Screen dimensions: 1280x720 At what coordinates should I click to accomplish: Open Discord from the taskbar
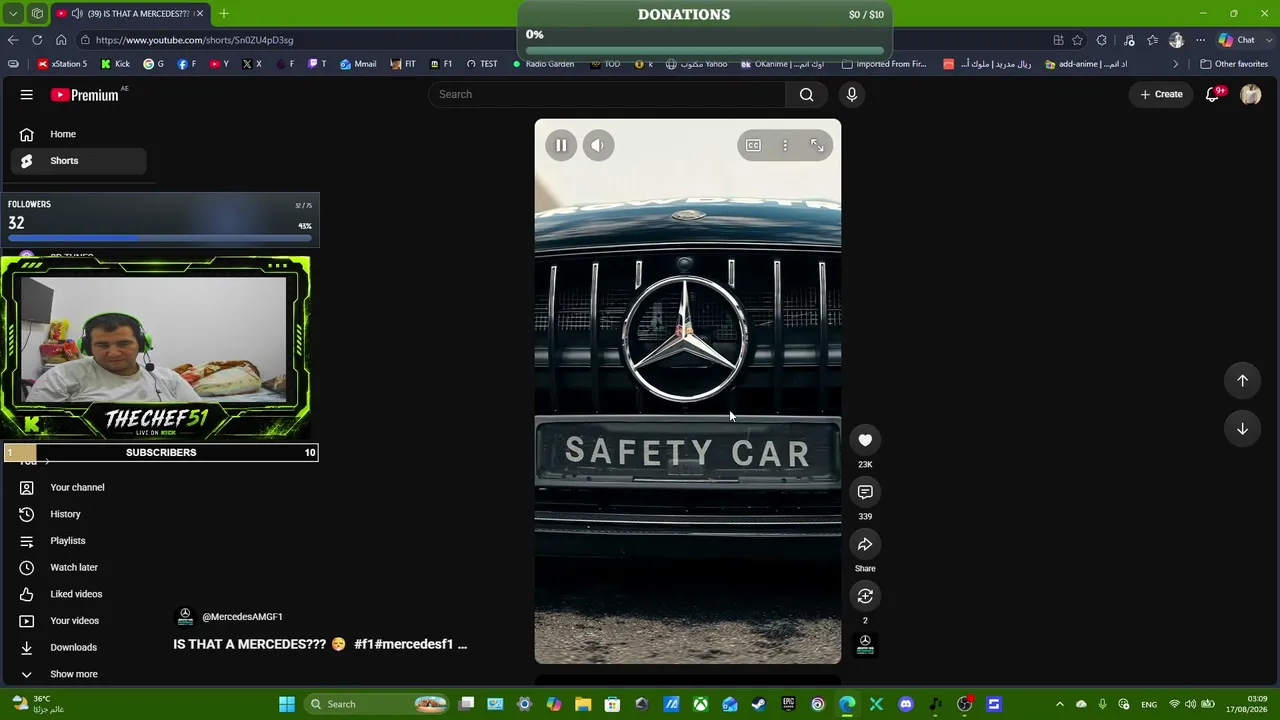(906, 704)
